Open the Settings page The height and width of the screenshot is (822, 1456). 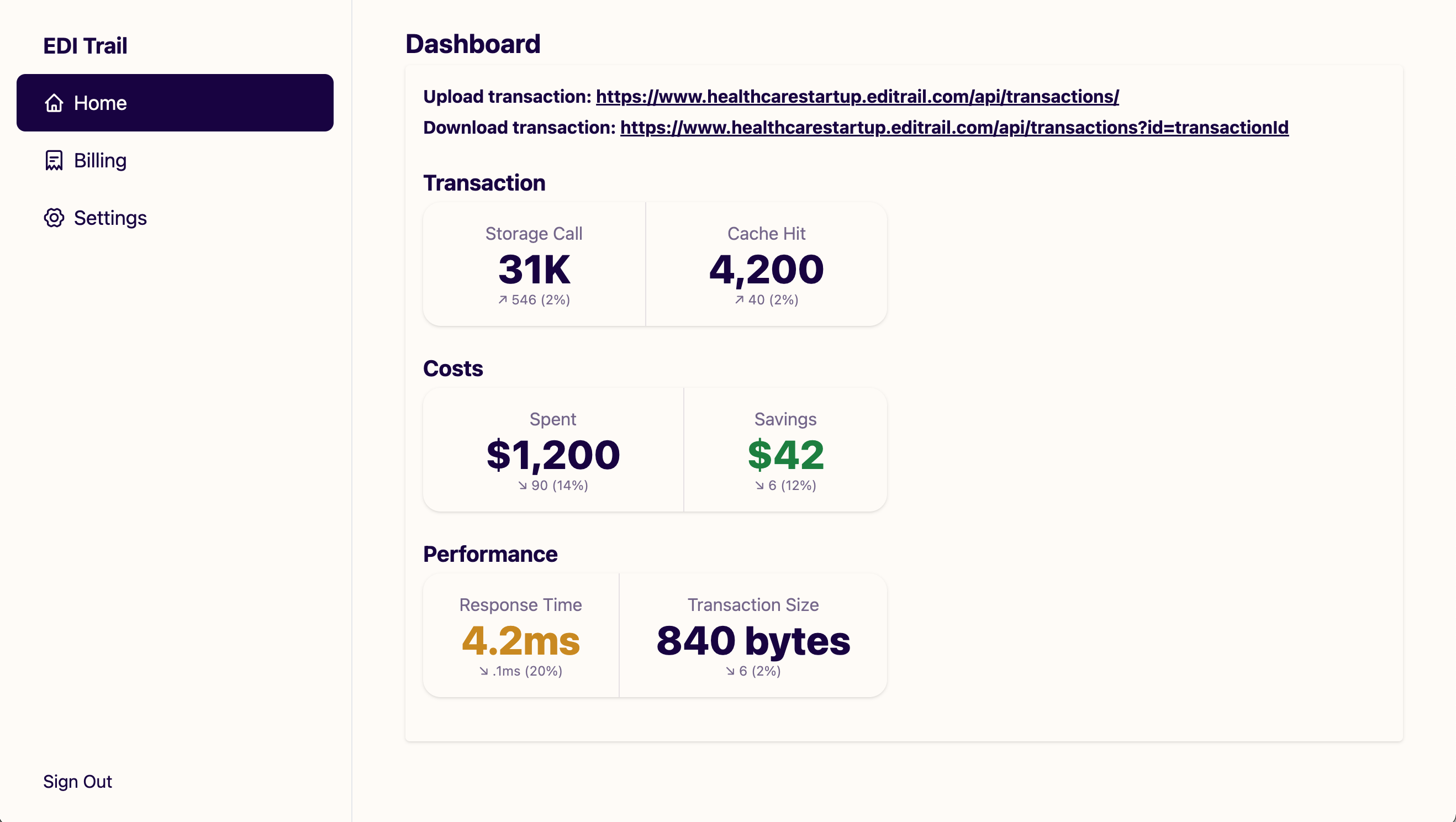pyautogui.click(x=110, y=218)
